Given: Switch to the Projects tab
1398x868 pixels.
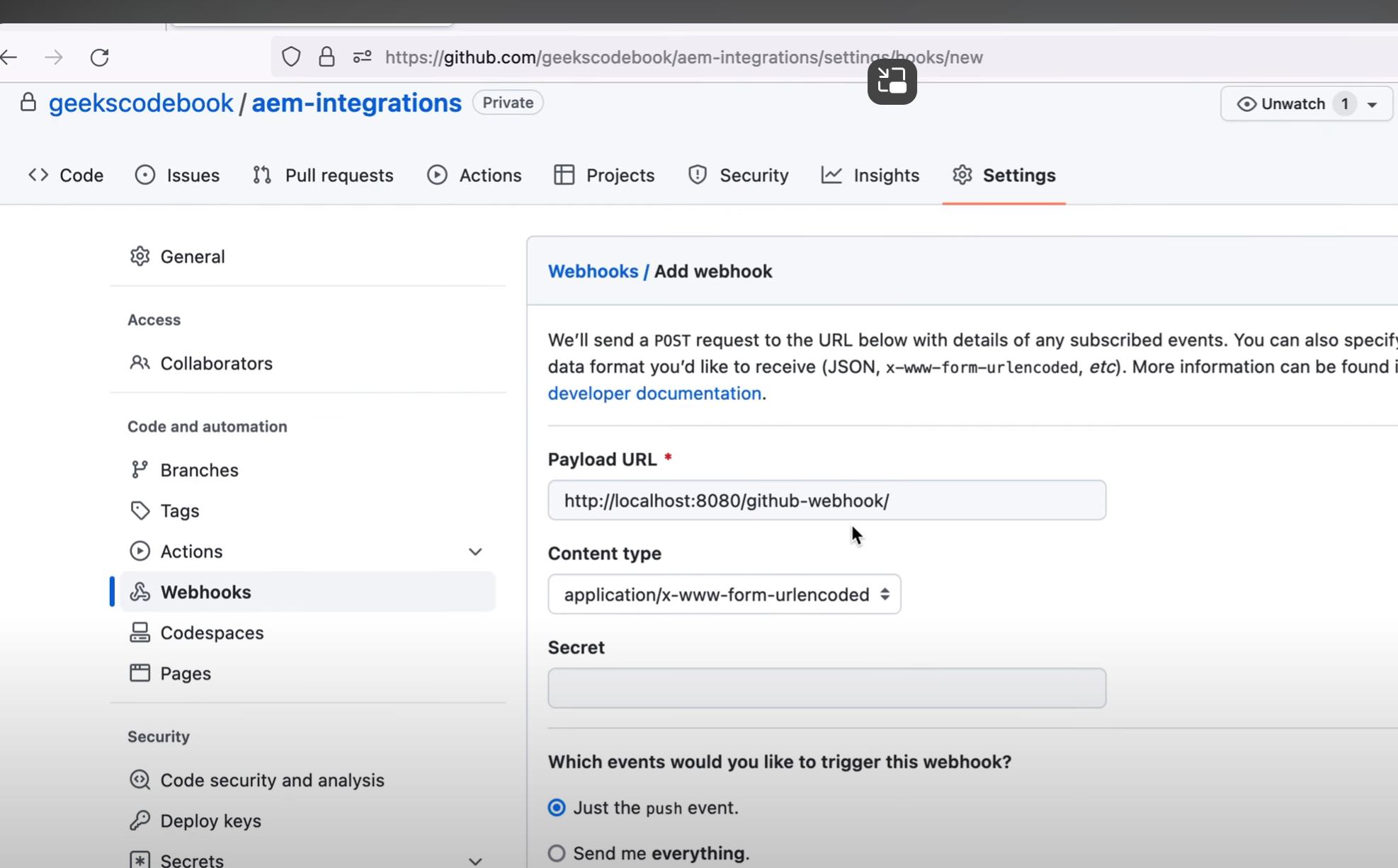Looking at the screenshot, I should 605,175.
